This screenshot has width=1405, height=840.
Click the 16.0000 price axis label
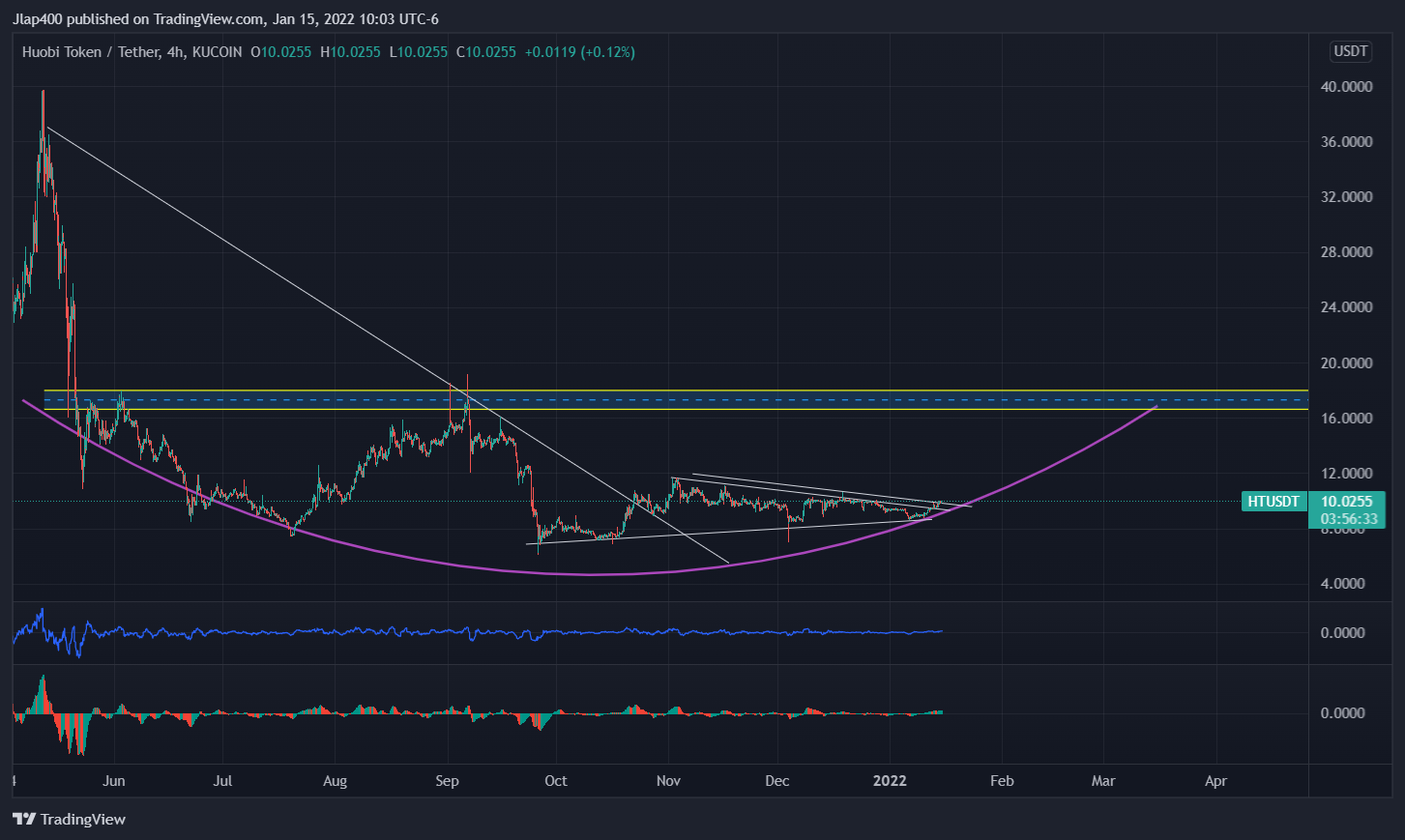(1346, 418)
